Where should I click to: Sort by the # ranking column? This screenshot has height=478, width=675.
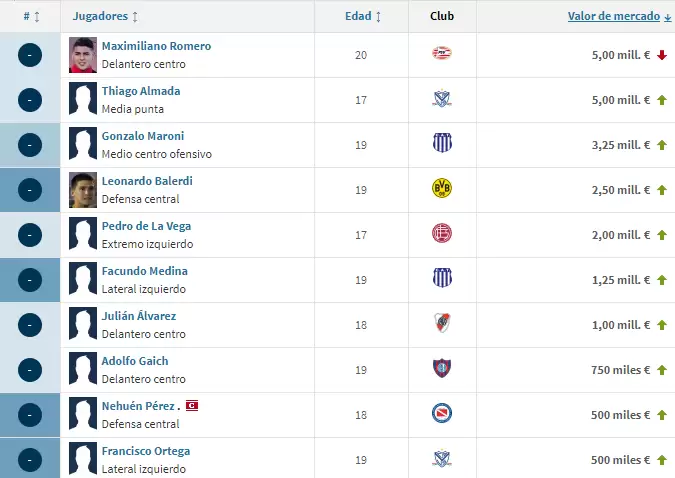click(x=31, y=17)
